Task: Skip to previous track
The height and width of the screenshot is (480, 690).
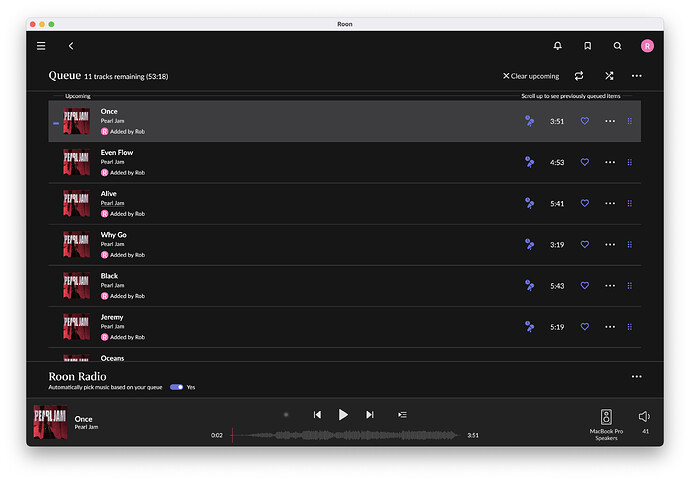Action: pyautogui.click(x=317, y=414)
